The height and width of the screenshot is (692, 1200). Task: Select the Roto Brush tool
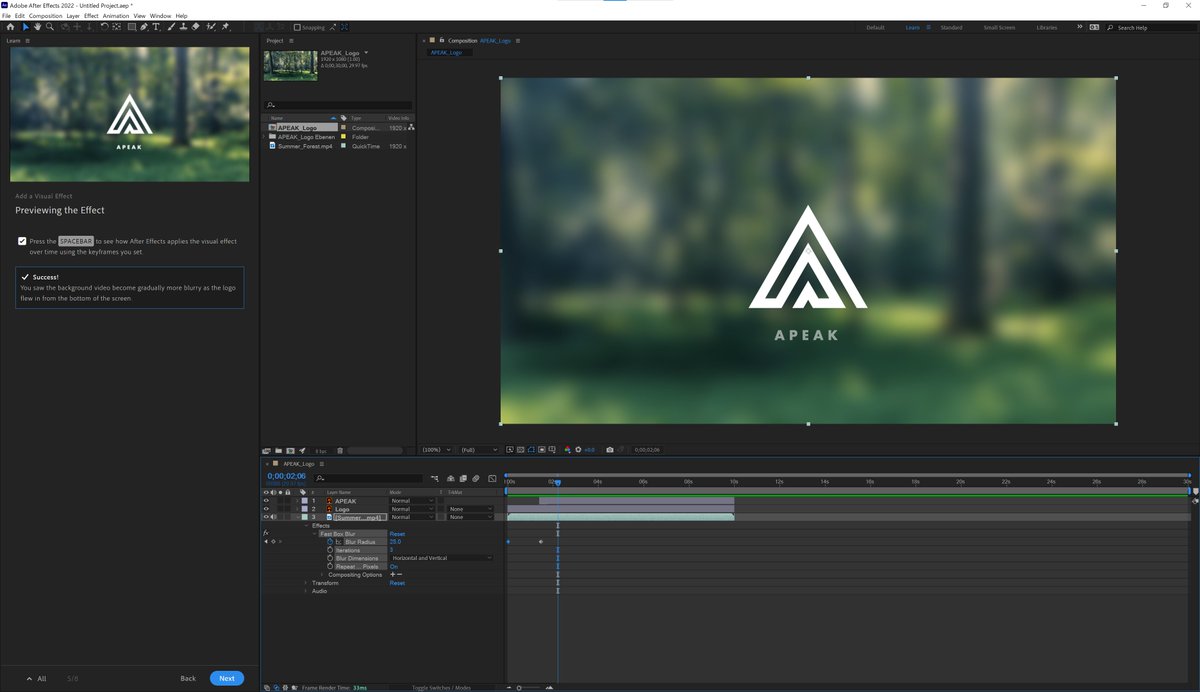[x=210, y=27]
